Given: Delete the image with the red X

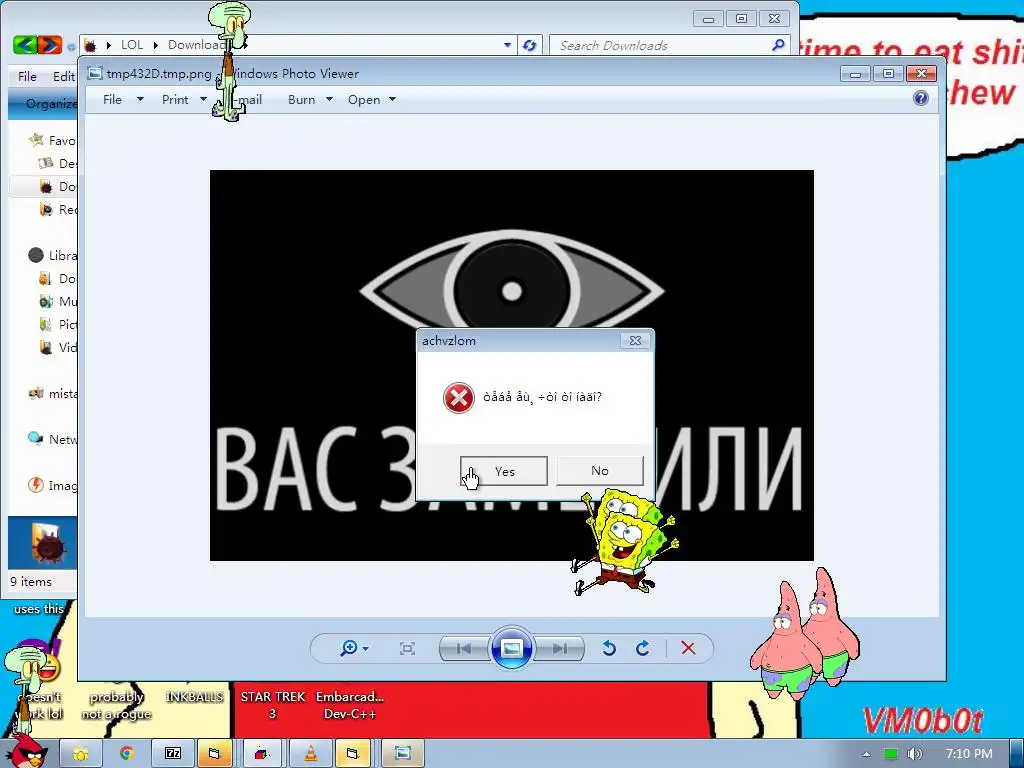Looking at the screenshot, I should pos(688,648).
